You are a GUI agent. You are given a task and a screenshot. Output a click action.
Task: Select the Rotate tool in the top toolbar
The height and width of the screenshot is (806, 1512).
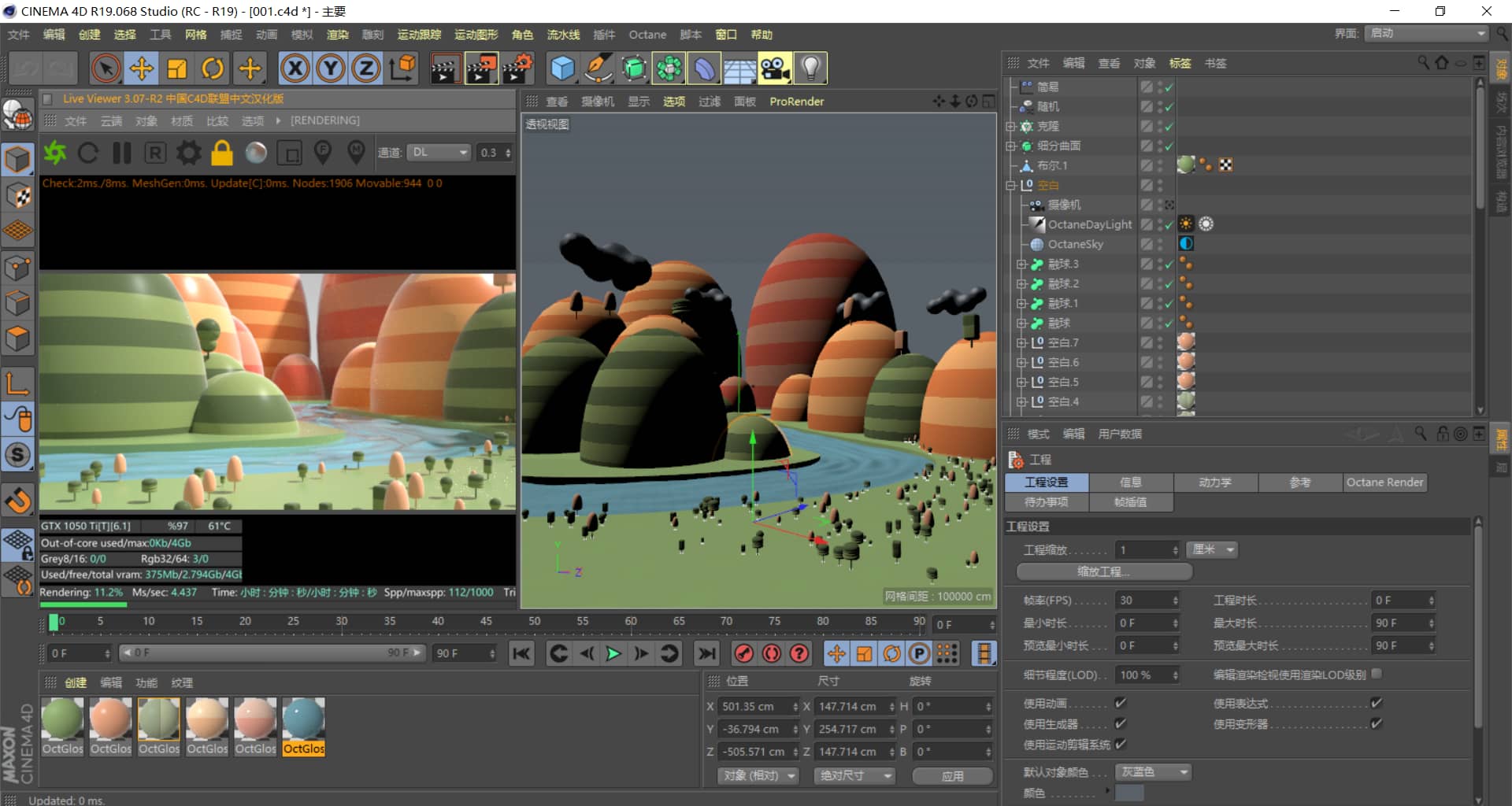pos(213,68)
